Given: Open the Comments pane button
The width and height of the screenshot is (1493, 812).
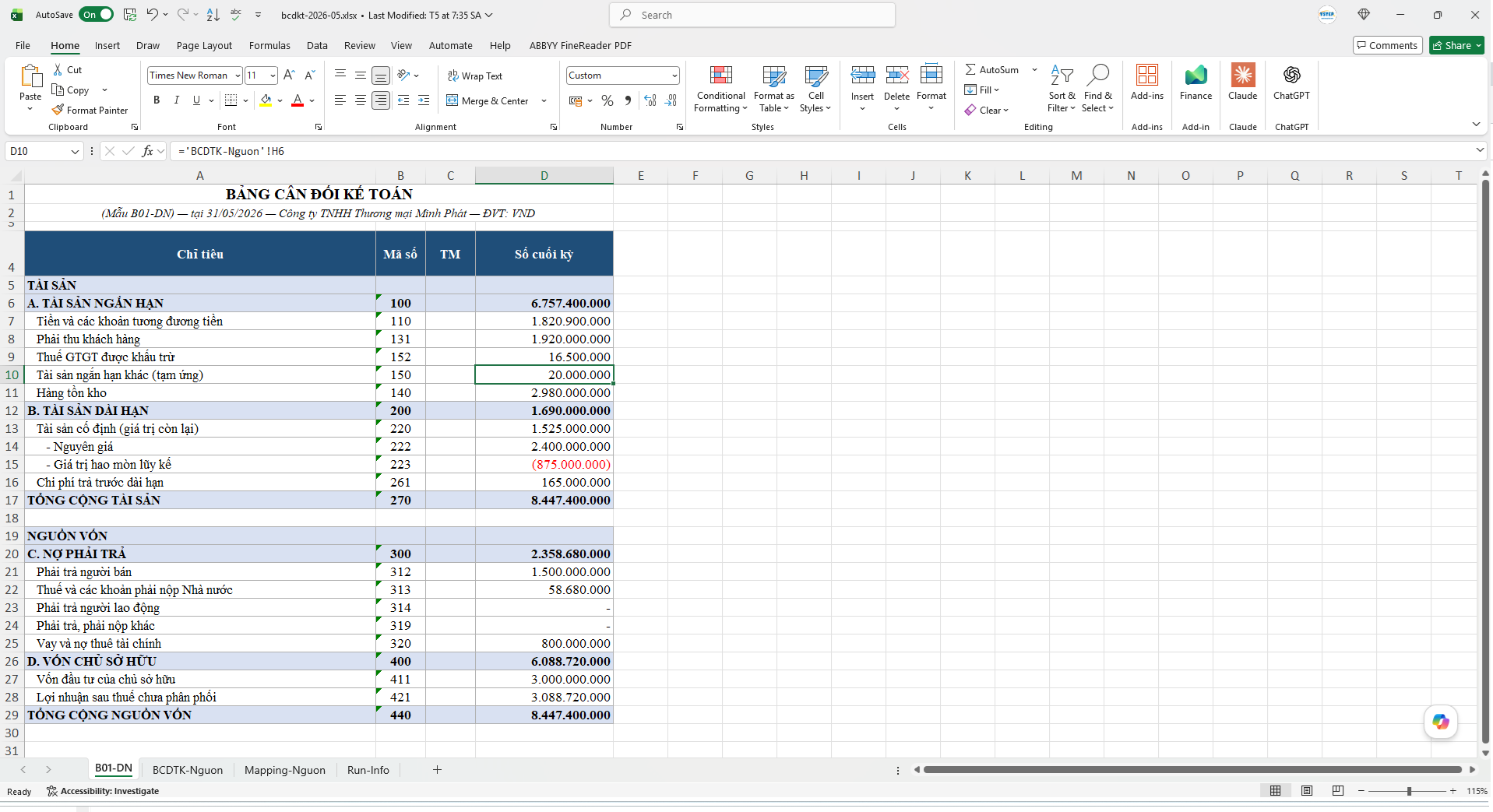Looking at the screenshot, I should 1388,45.
